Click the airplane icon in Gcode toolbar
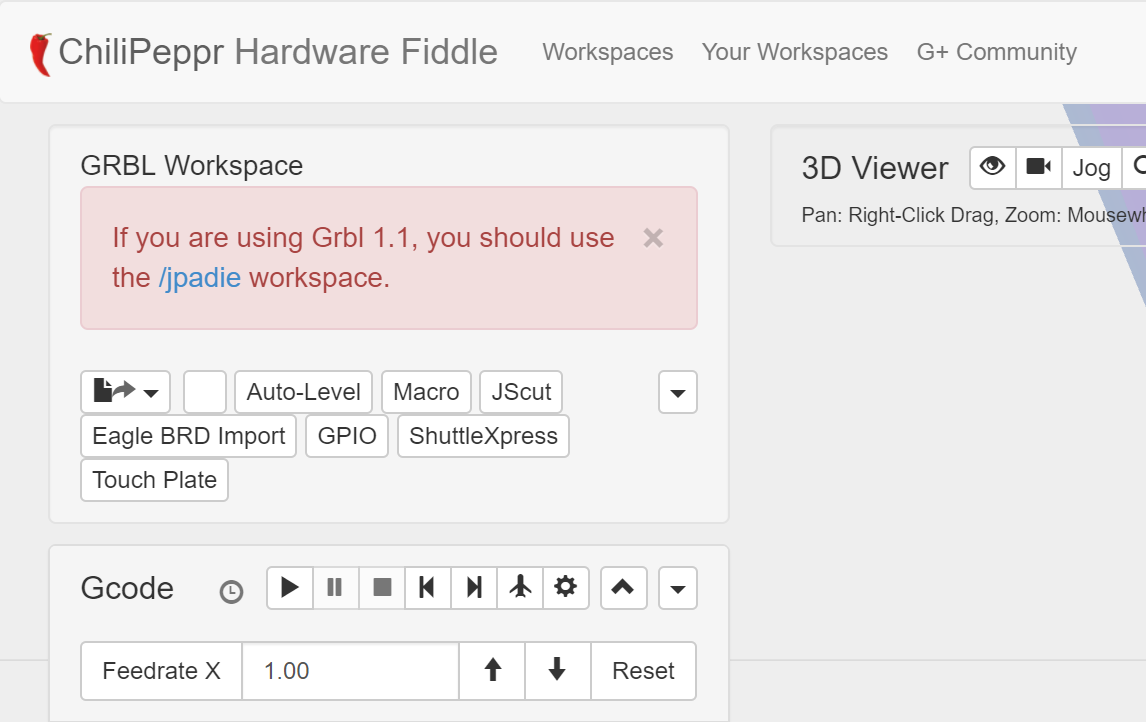This screenshot has width=1146, height=722. tap(520, 588)
